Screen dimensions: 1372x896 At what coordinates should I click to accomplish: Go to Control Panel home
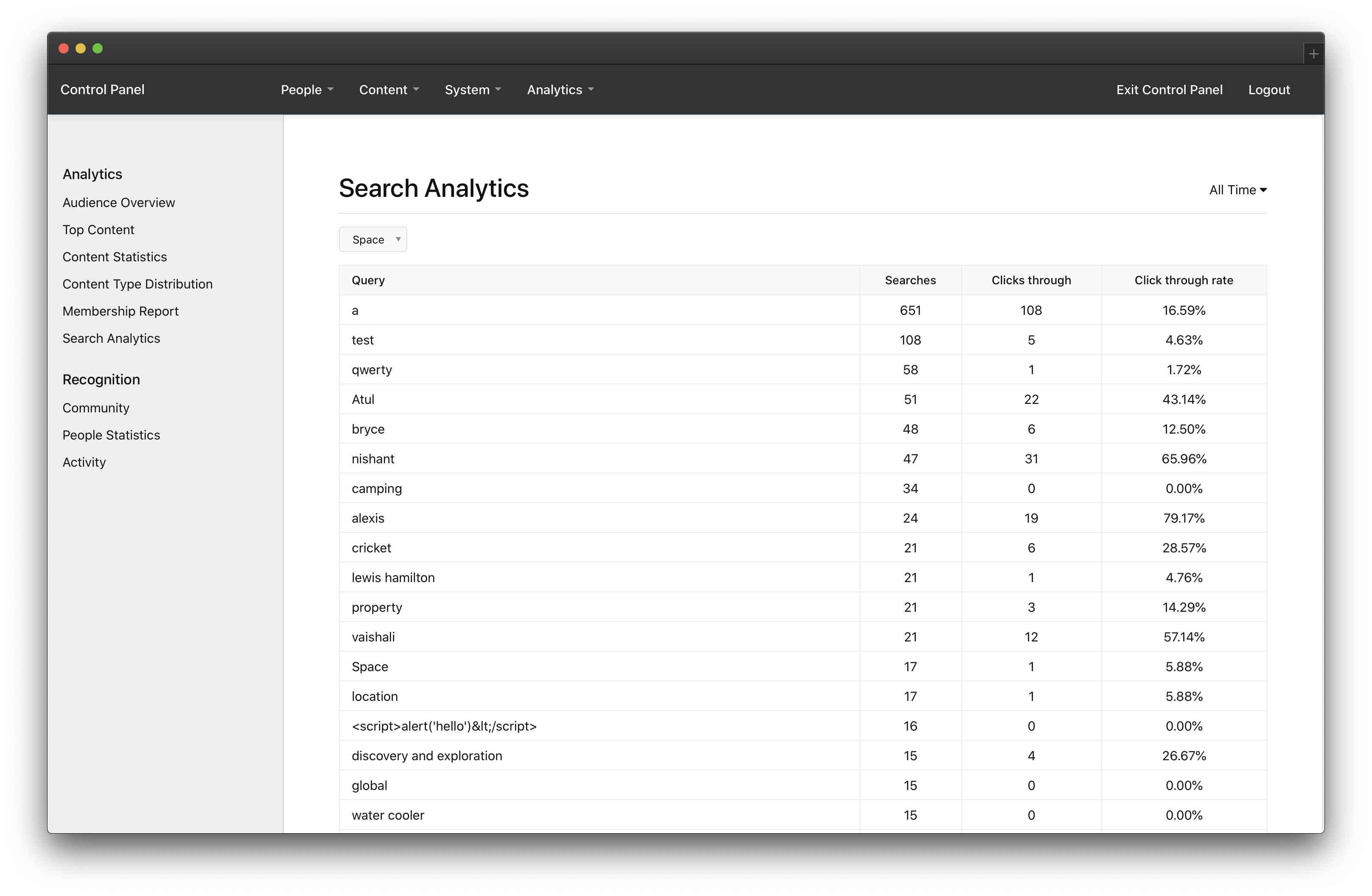[103, 90]
